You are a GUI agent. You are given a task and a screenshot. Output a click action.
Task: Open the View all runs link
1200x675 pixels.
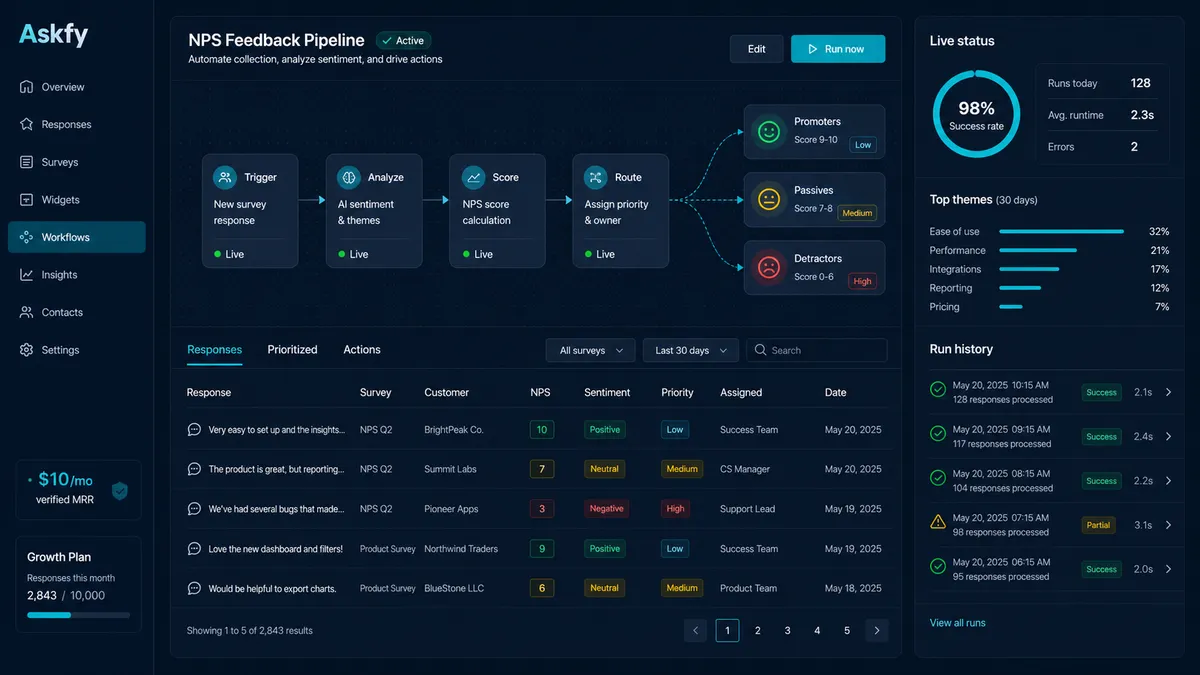[957, 623]
